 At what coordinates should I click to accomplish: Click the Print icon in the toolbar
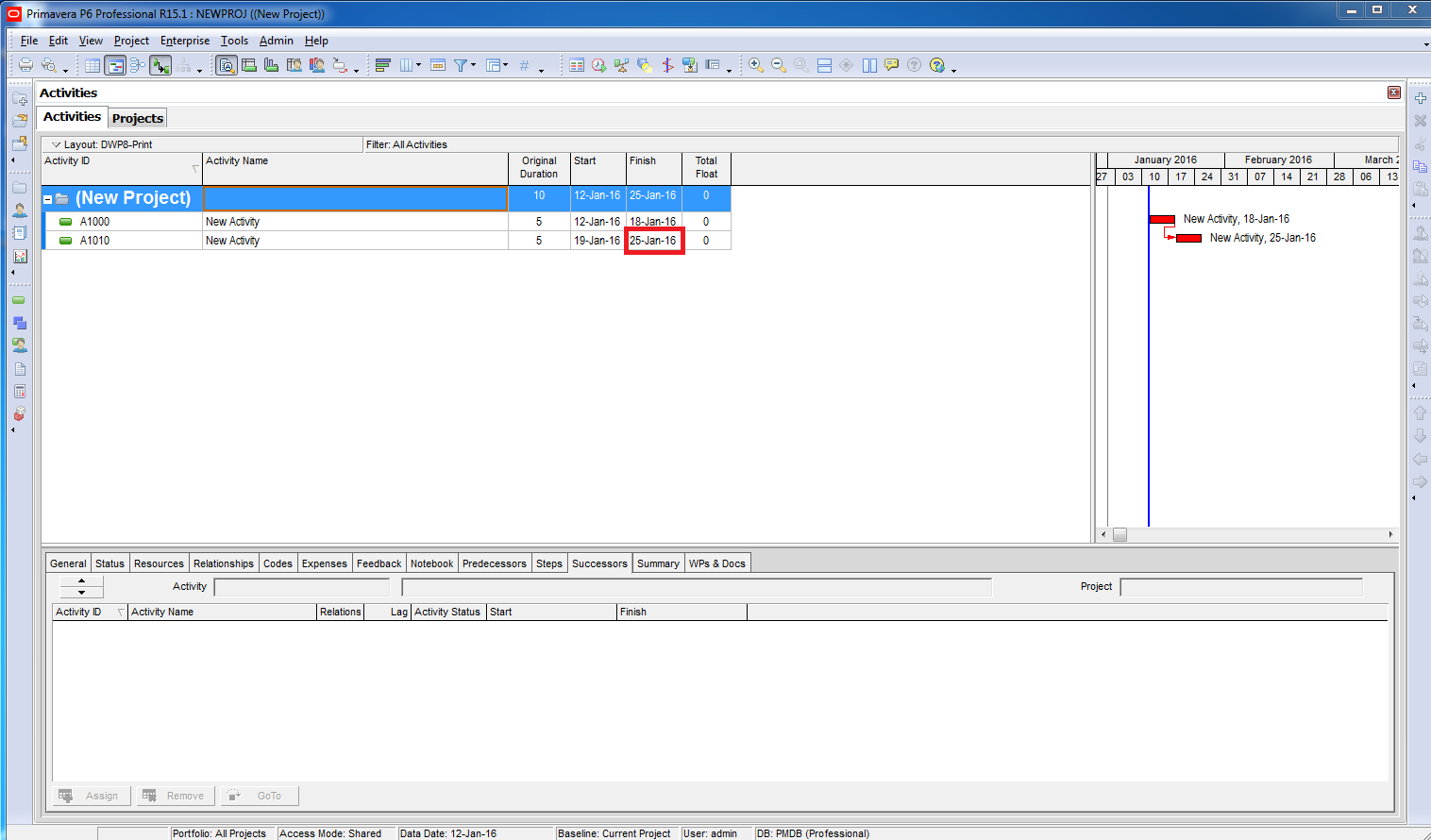[x=25, y=65]
